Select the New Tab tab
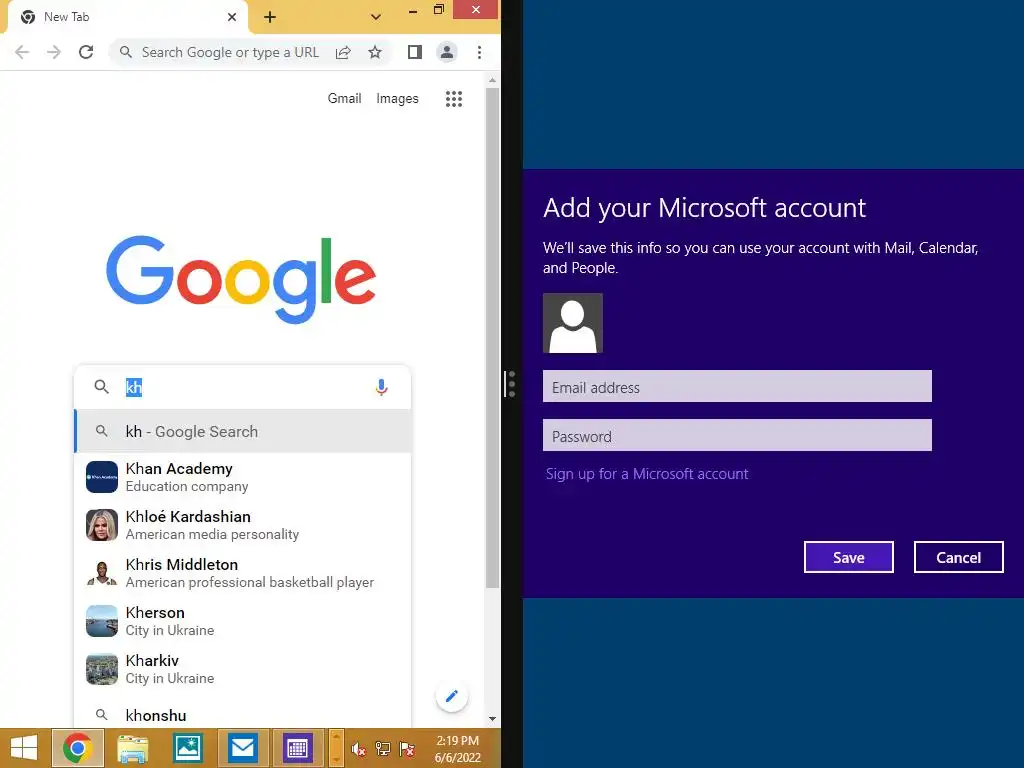 (x=127, y=18)
